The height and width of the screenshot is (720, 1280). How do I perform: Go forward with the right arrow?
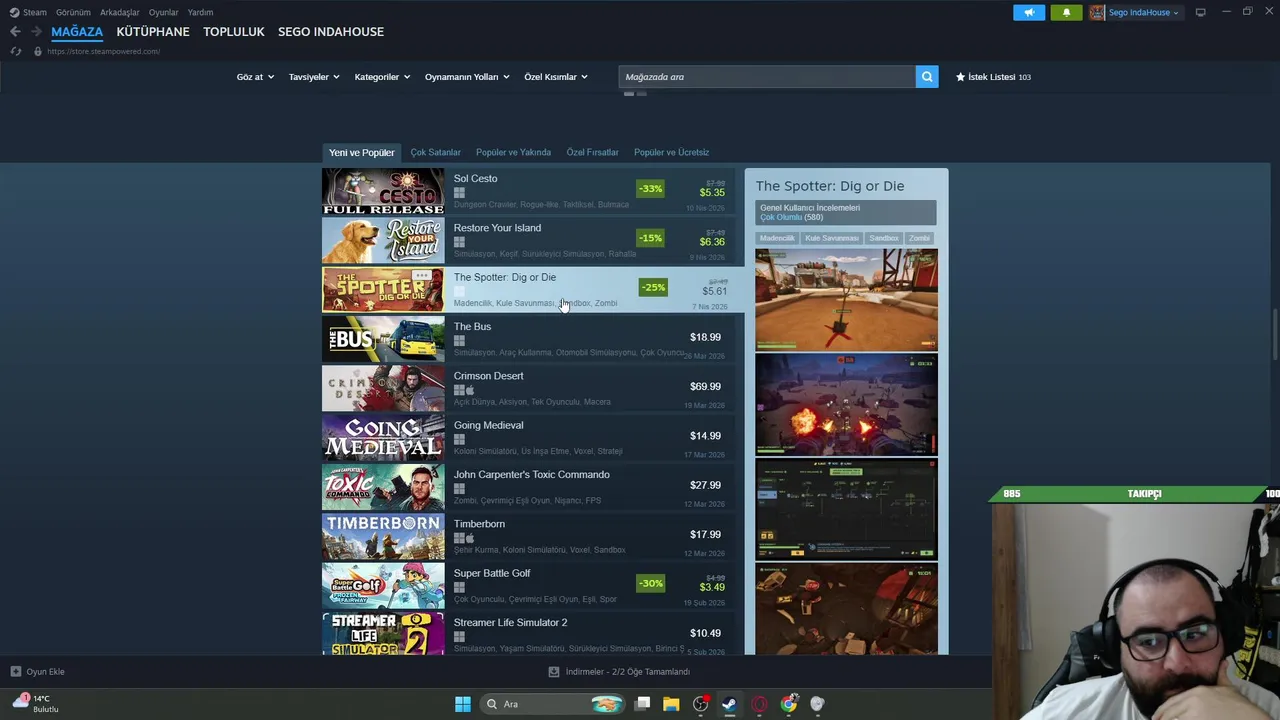[36, 32]
